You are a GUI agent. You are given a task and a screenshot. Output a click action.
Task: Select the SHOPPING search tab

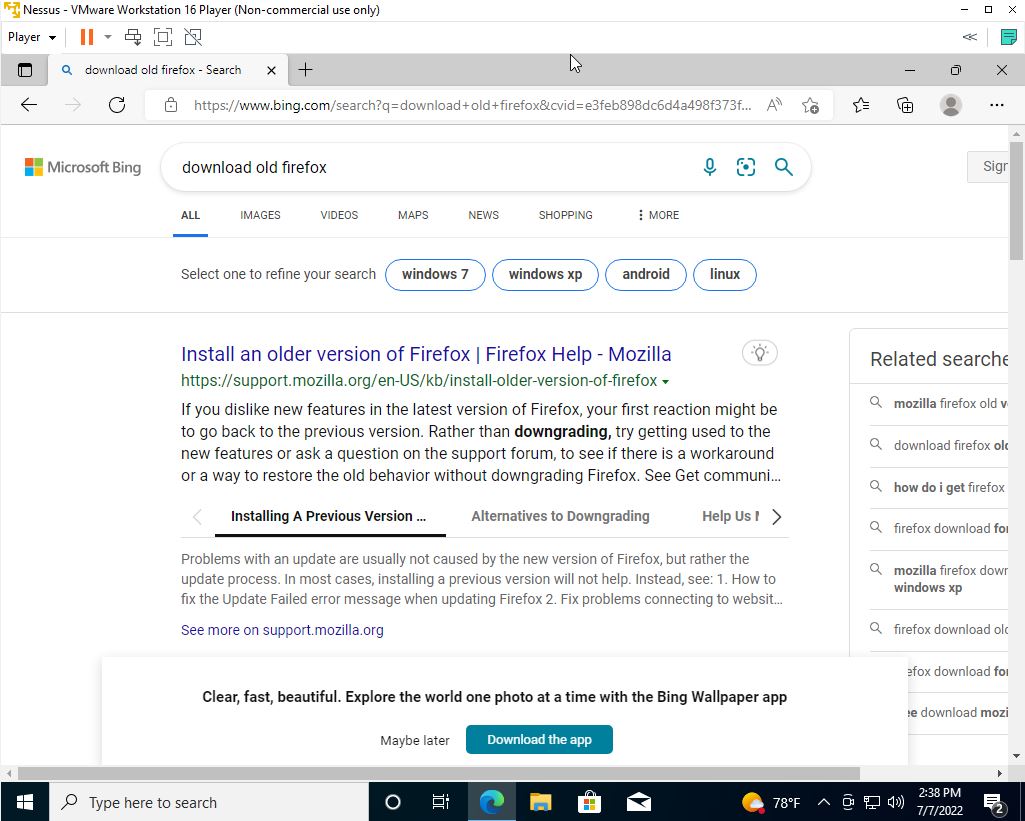tap(565, 215)
